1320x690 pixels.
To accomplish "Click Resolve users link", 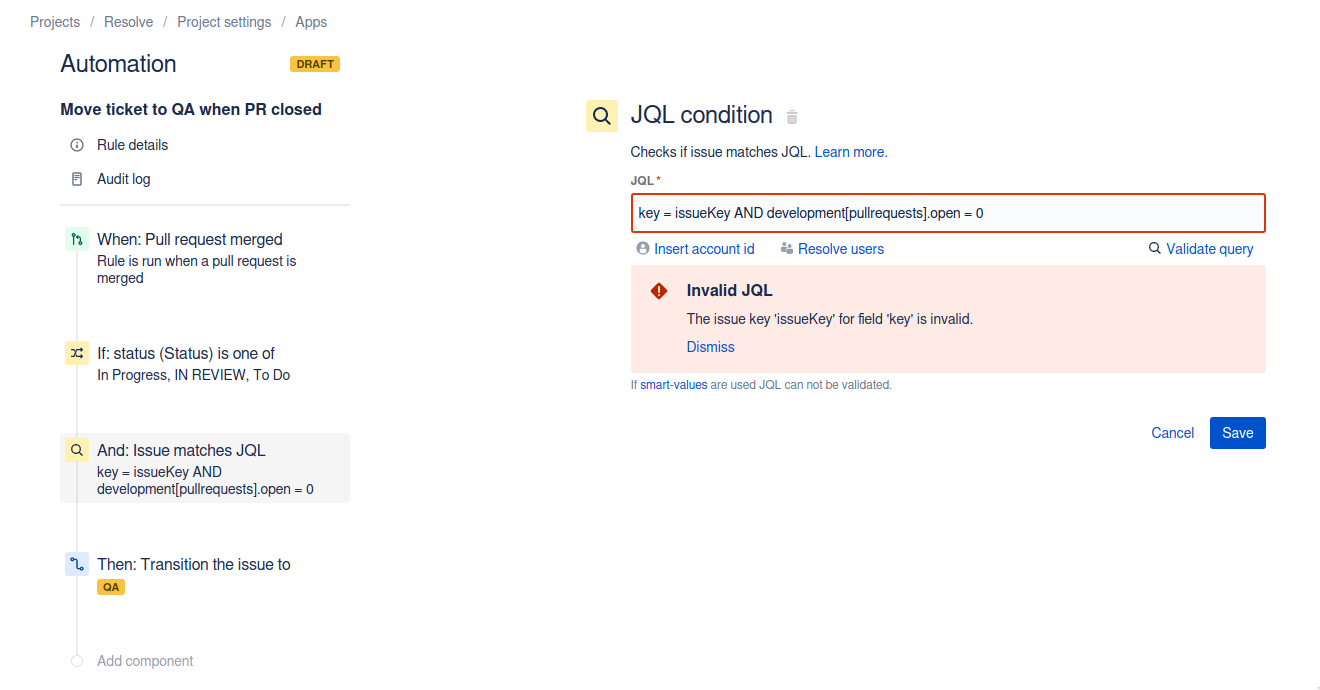I will pos(841,249).
